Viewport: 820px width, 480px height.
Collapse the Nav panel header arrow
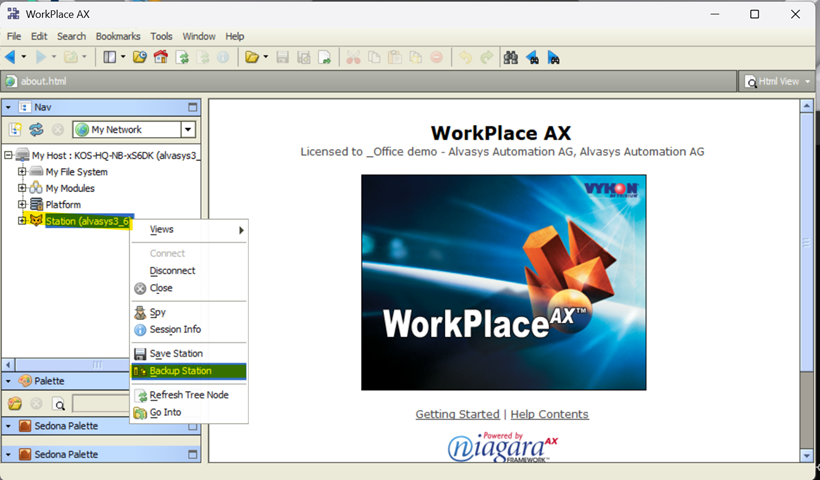click(x=8, y=107)
